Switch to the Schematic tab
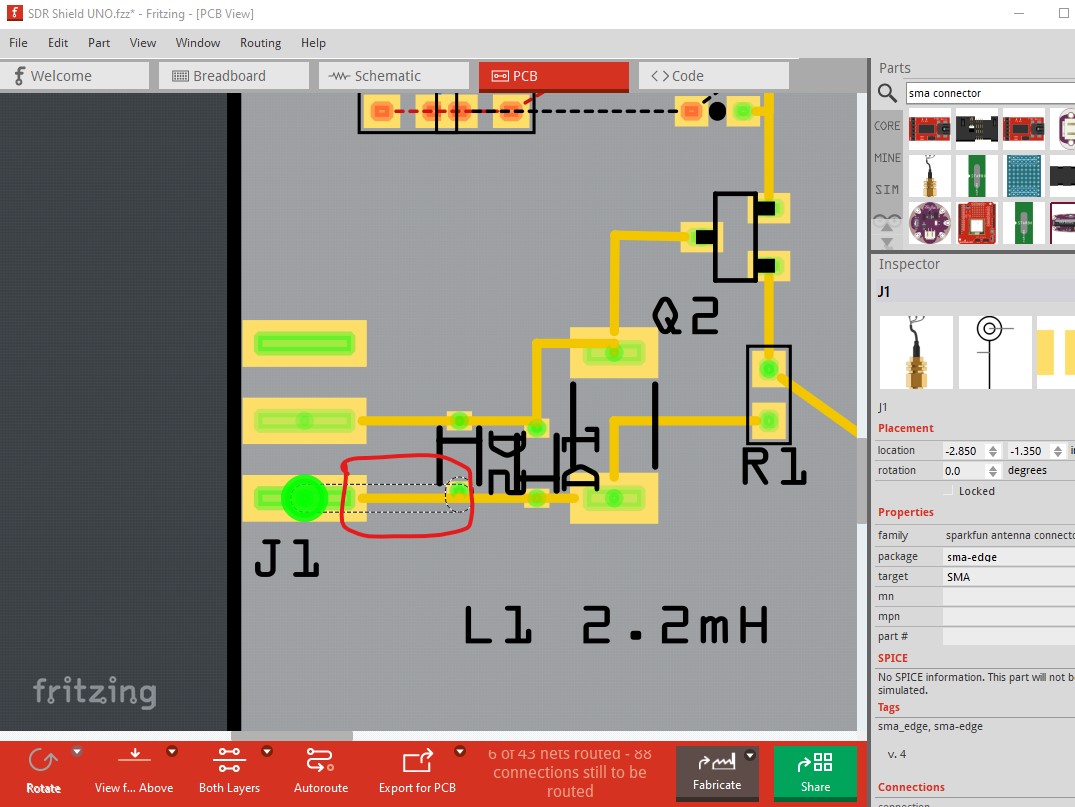Viewport: 1075px width, 807px height. pos(394,76)
